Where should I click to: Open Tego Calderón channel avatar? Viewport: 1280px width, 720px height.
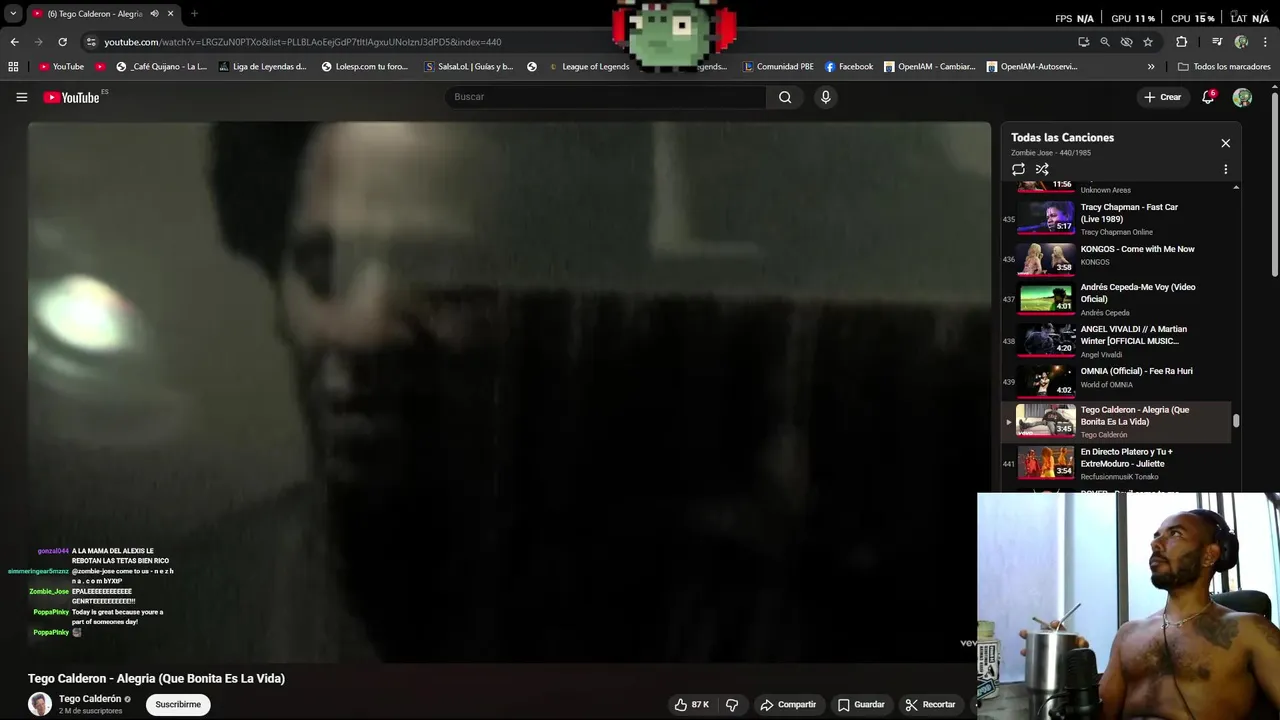click(40, 704)
